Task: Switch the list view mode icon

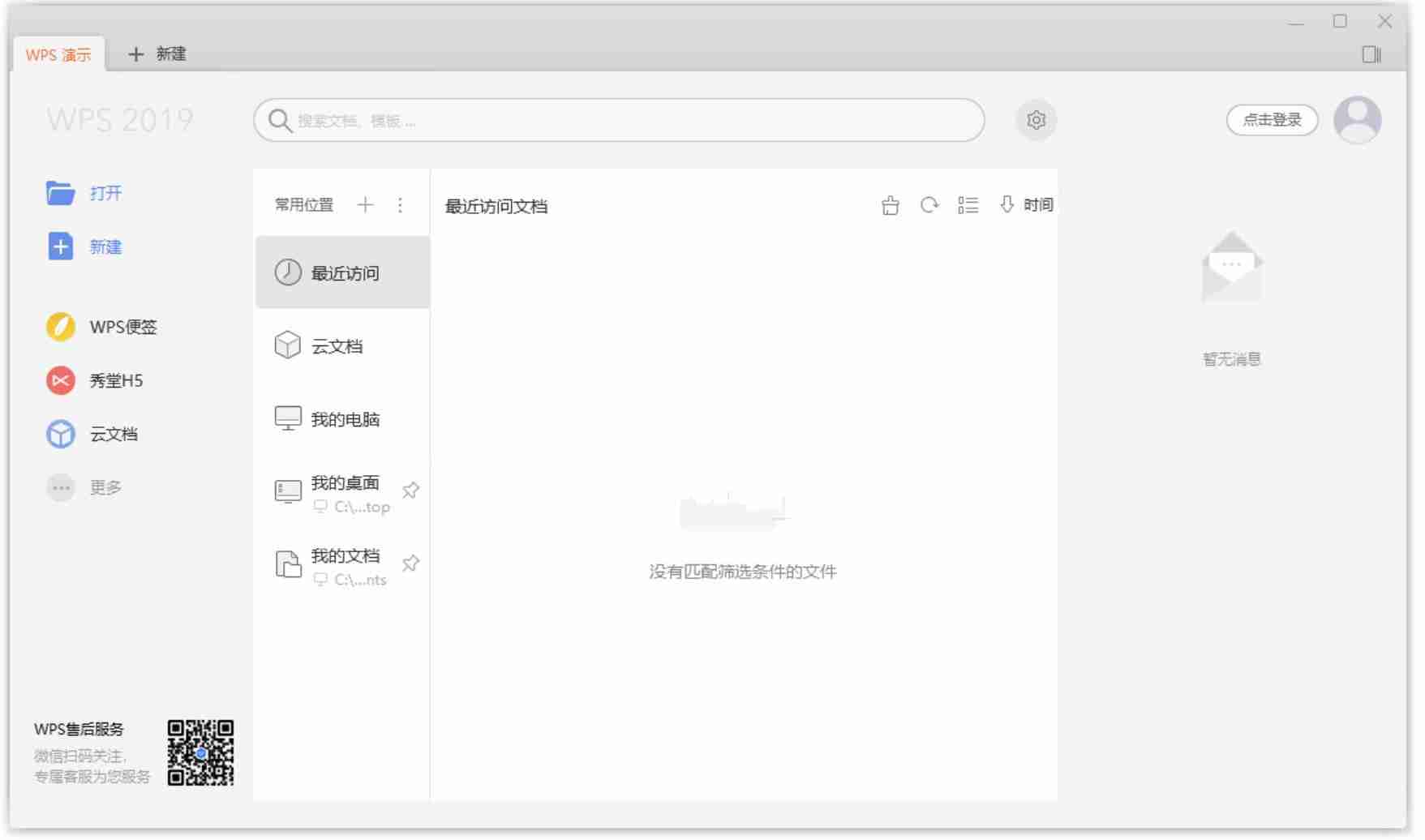Action: [x=968, y=205]
